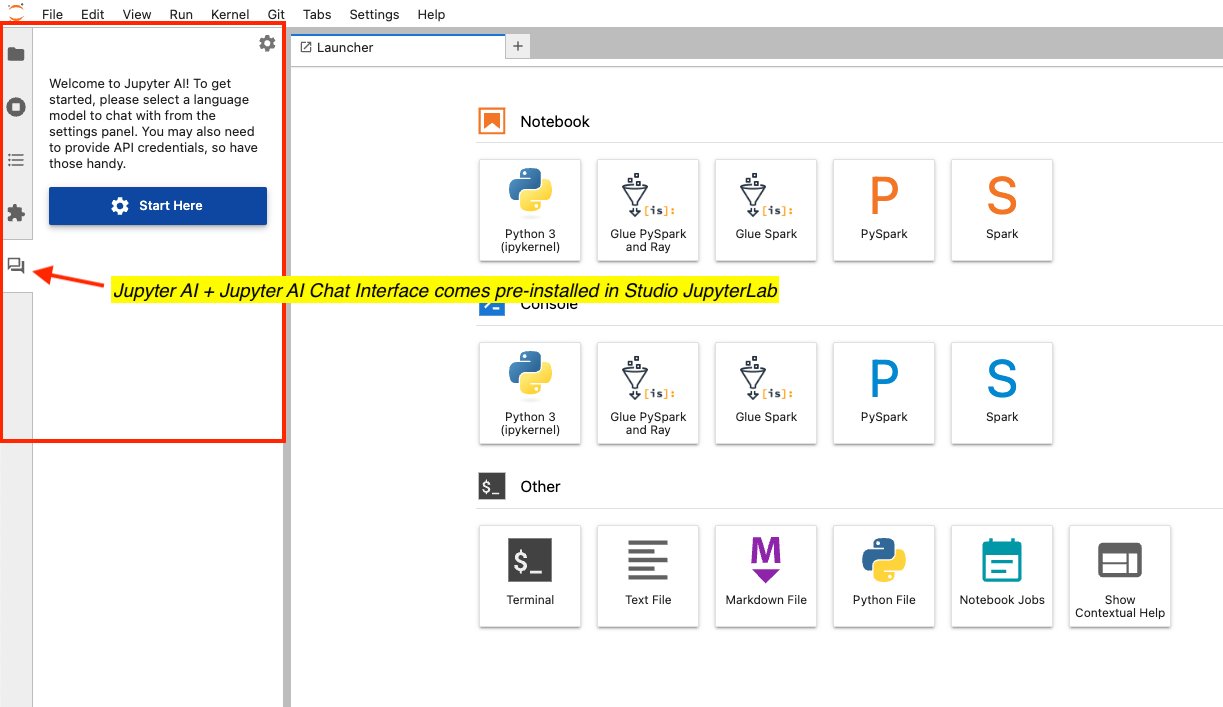The height and width of the screenshot is (707, 1223).
Task: Open Python 3 (ipykernel) console
Action: click(530, 394)
